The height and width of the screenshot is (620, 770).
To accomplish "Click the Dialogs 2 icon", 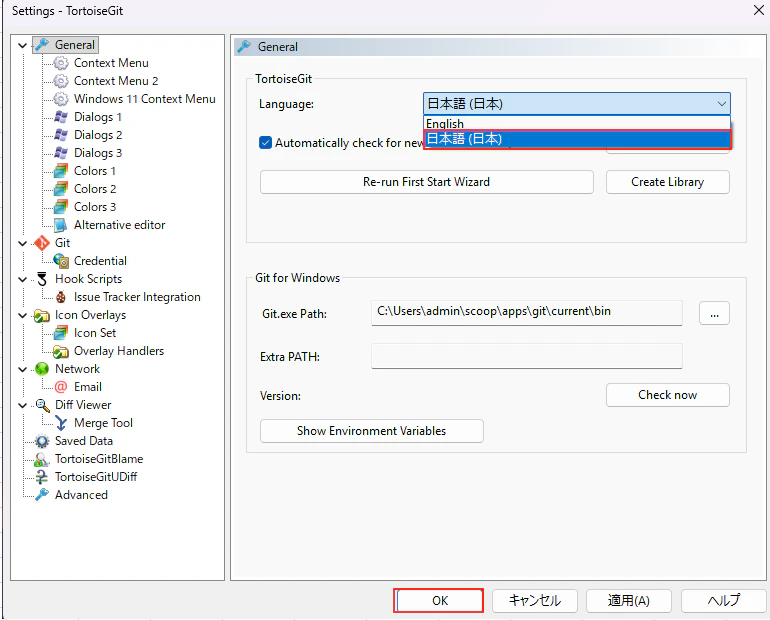I will click(x=61, y=135).
